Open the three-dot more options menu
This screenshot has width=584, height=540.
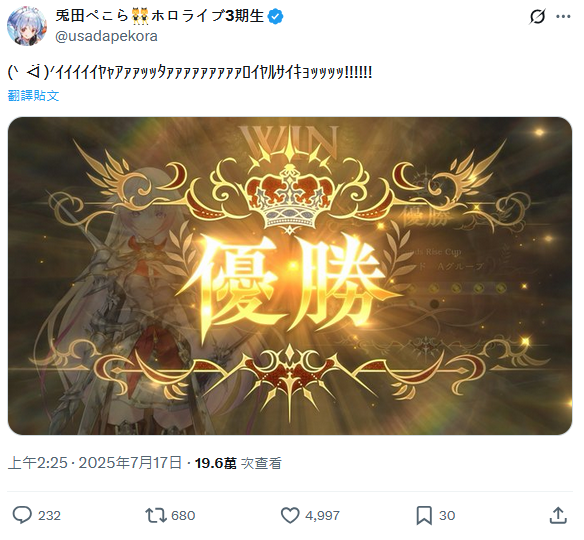(x=563, y=16)
